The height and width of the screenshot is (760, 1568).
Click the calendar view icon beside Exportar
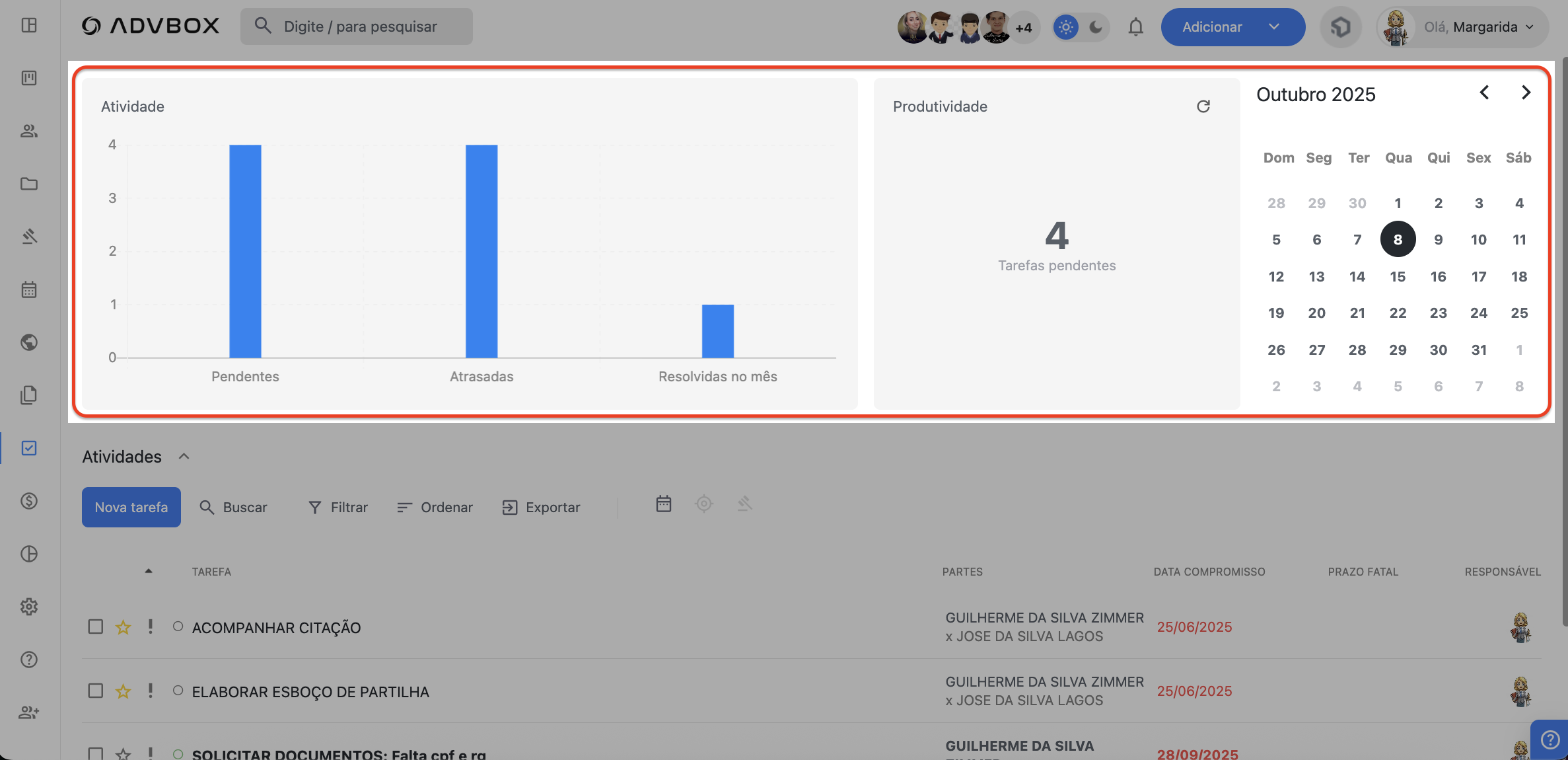[x=663, y=504]
